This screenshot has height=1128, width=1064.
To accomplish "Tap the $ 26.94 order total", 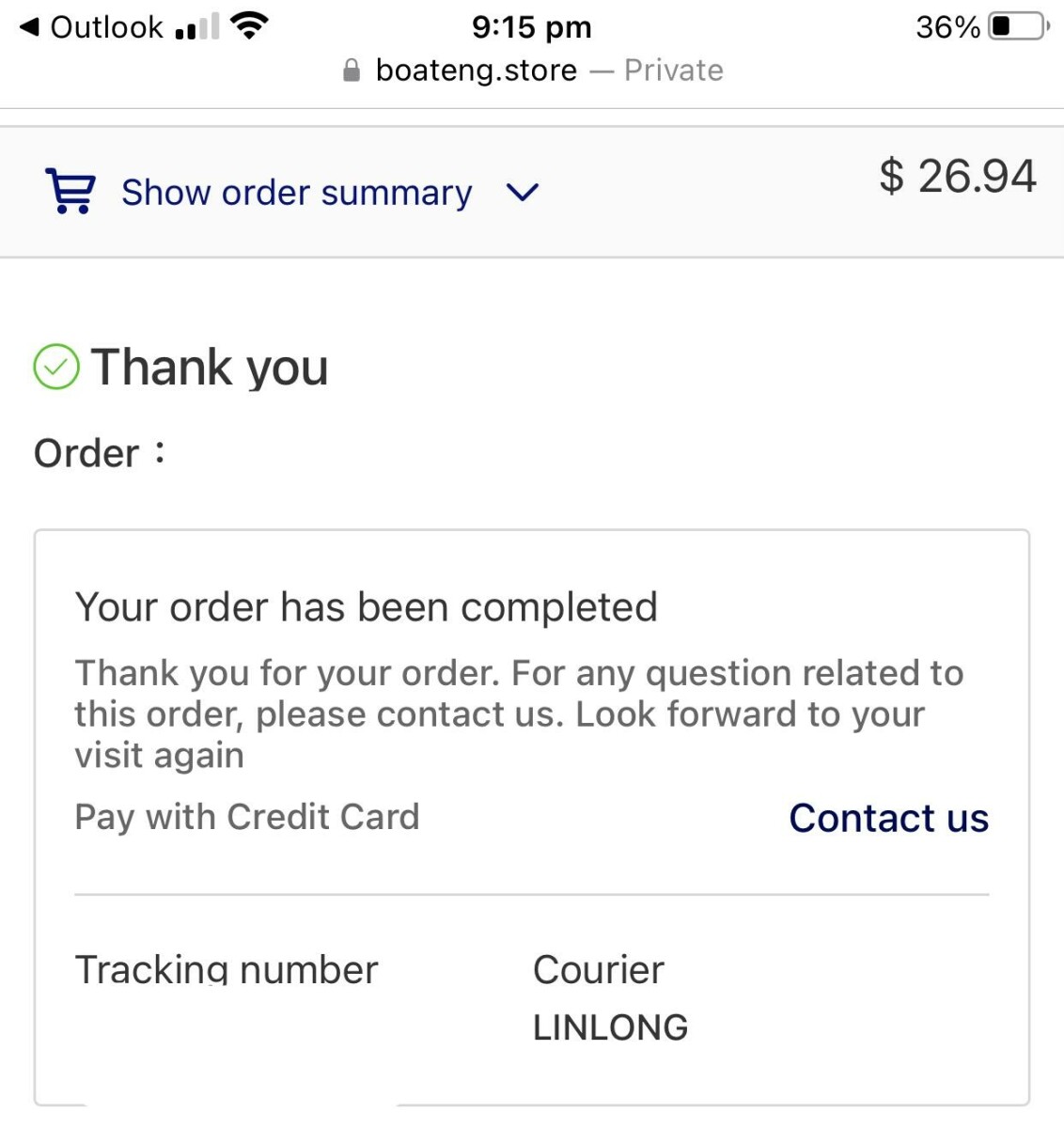I will [957, 177].
